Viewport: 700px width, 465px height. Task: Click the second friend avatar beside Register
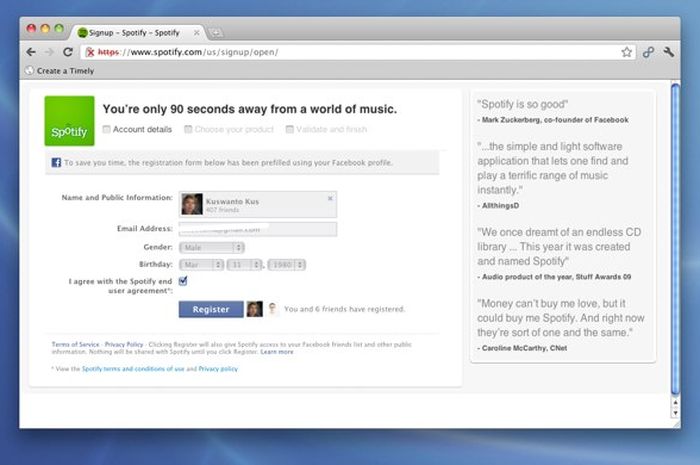272,309
